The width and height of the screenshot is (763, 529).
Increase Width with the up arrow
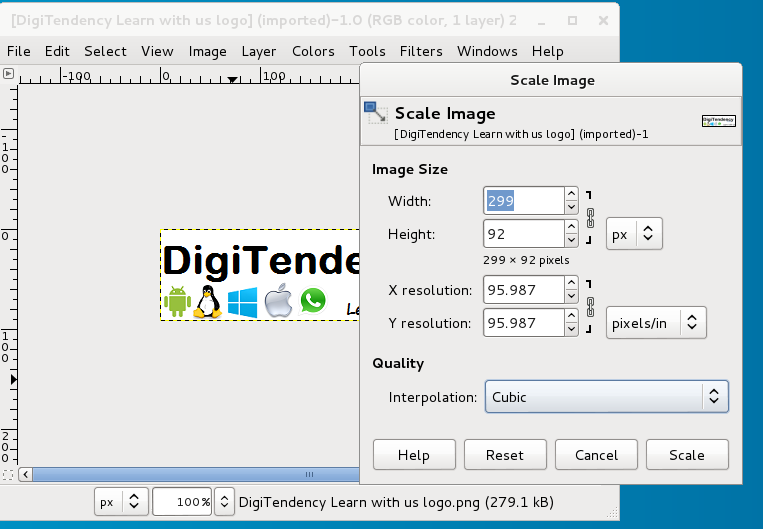pyautogui.click(x=571, y=194)
